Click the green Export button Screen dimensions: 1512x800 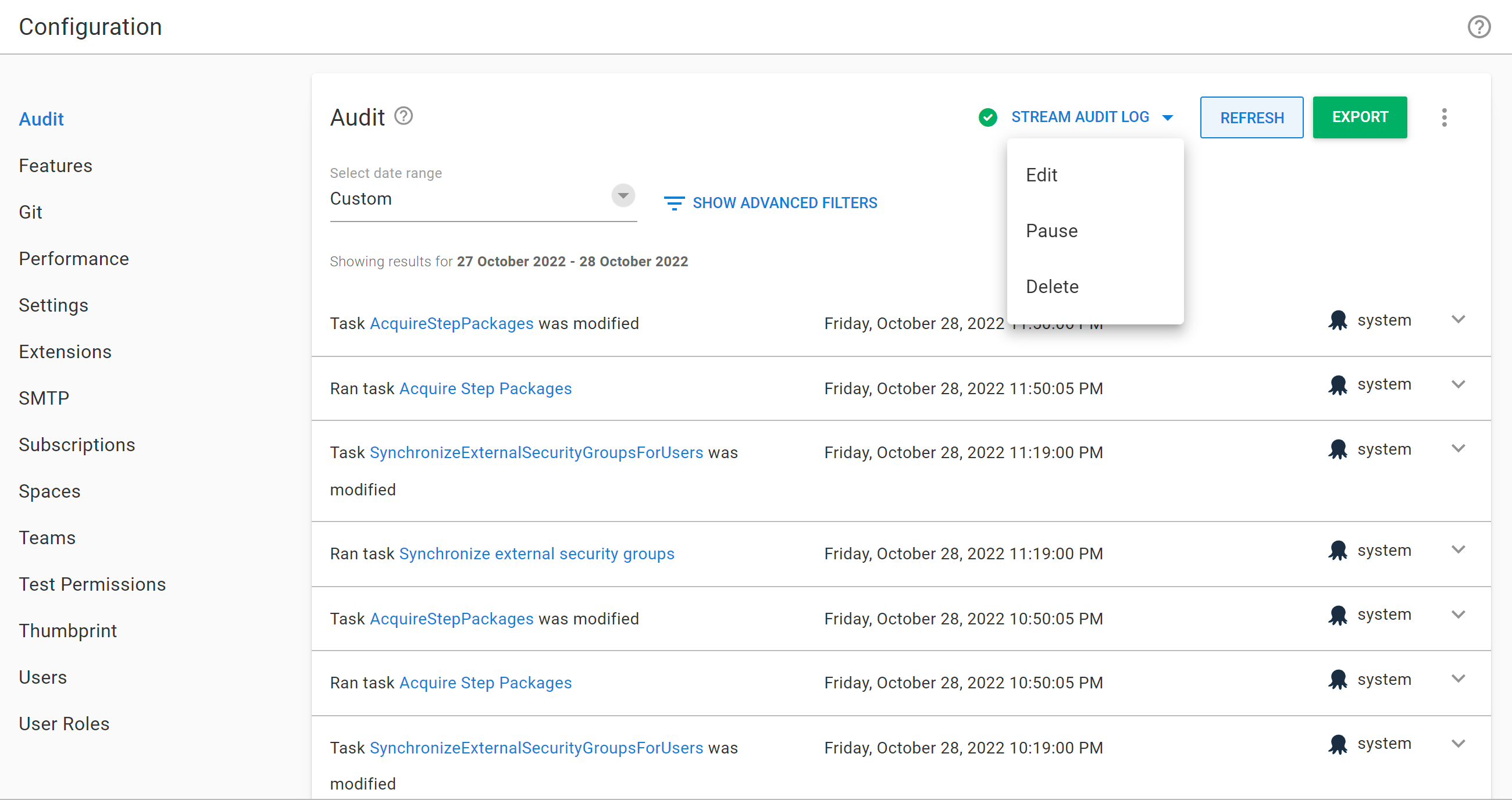pos(1360,117)
